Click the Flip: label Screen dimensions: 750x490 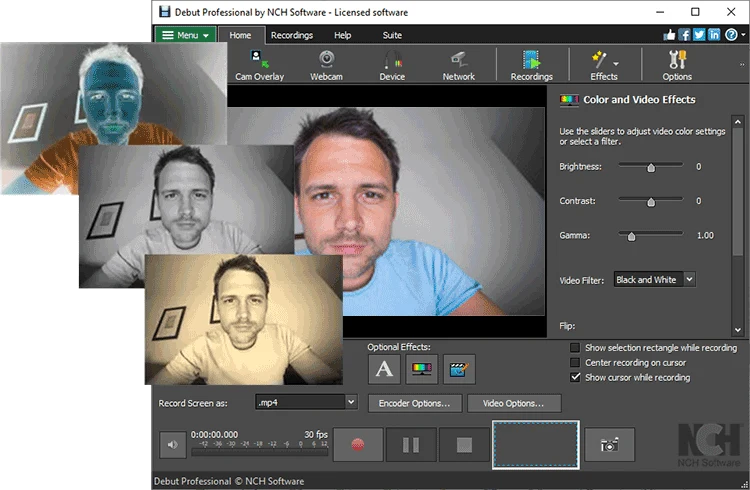(567, 326)
